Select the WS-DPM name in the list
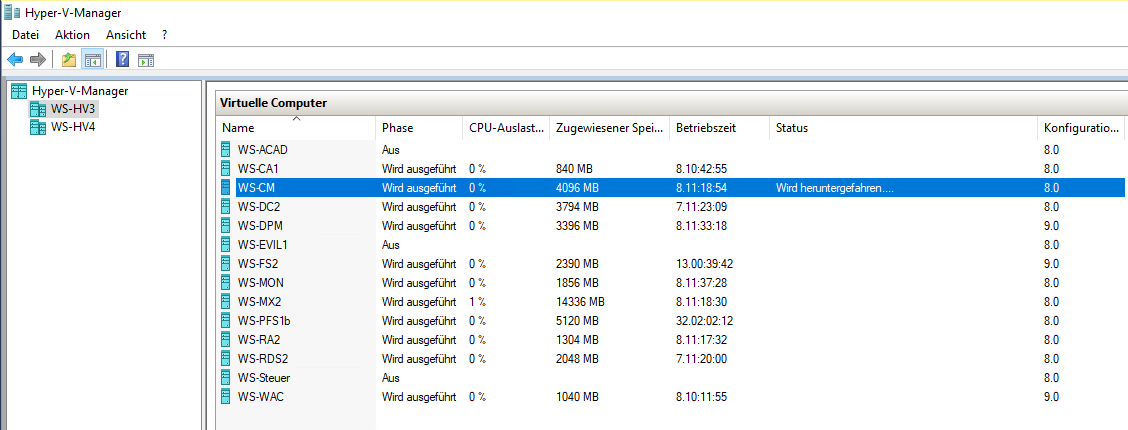The height and width of the screenshot is (430, 1128). (260, 226)
